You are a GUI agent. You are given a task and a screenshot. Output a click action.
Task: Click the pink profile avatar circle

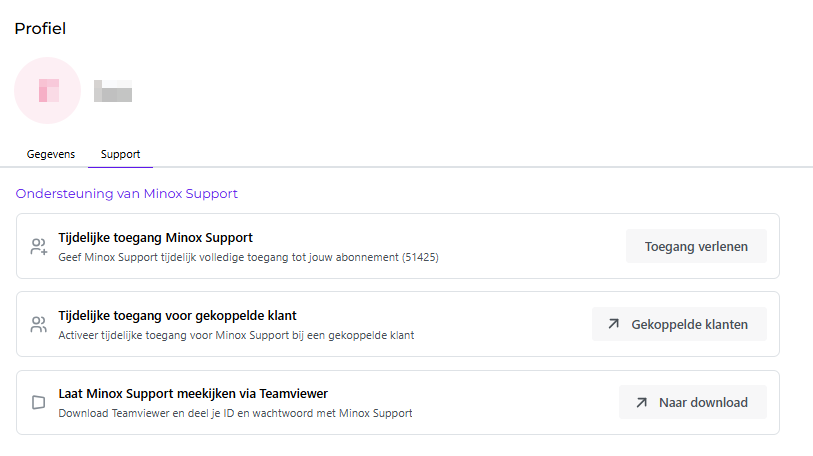coord(48,91)
